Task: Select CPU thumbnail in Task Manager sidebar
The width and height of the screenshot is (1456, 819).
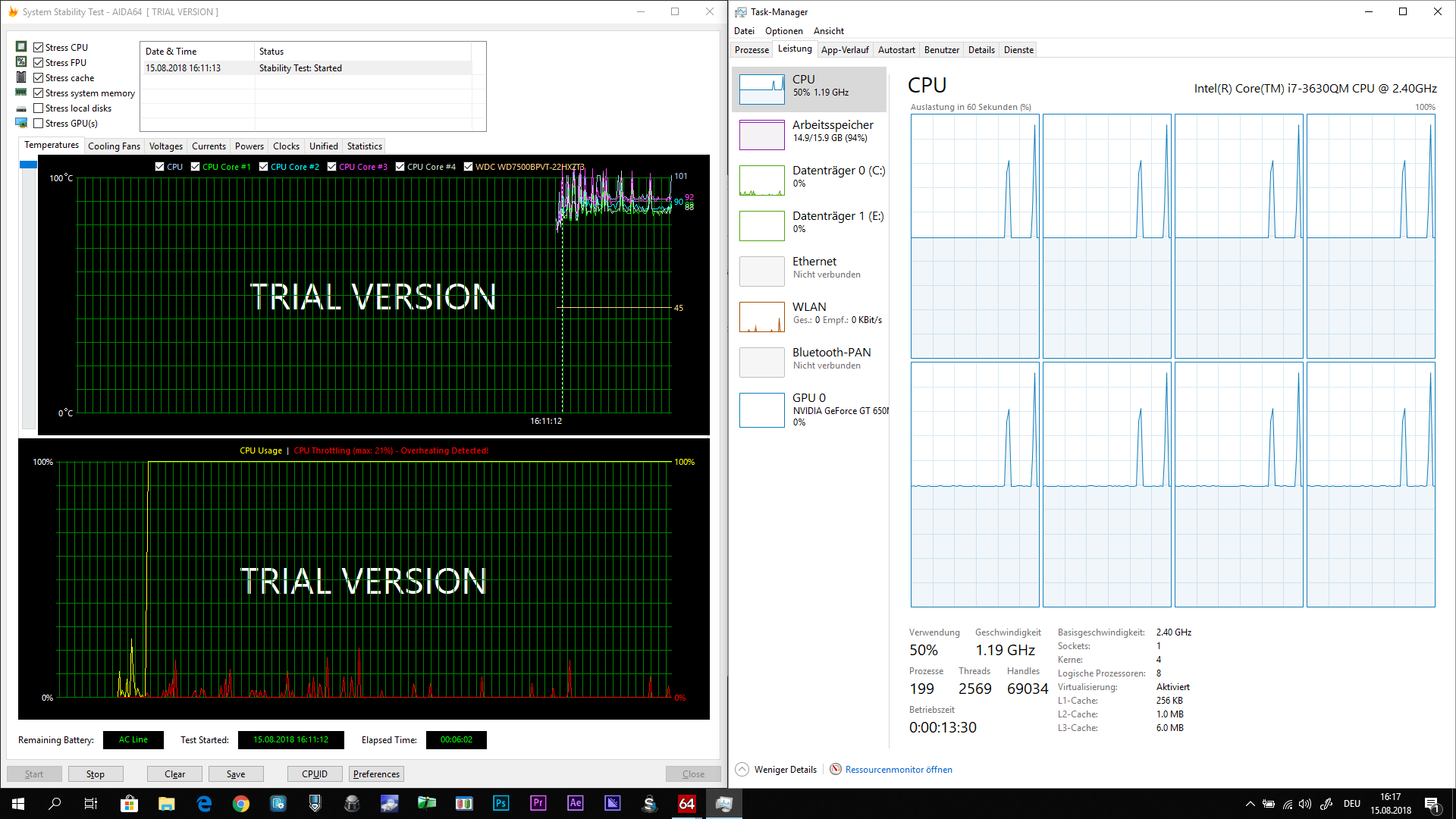Action: click(x=762, y=89)
